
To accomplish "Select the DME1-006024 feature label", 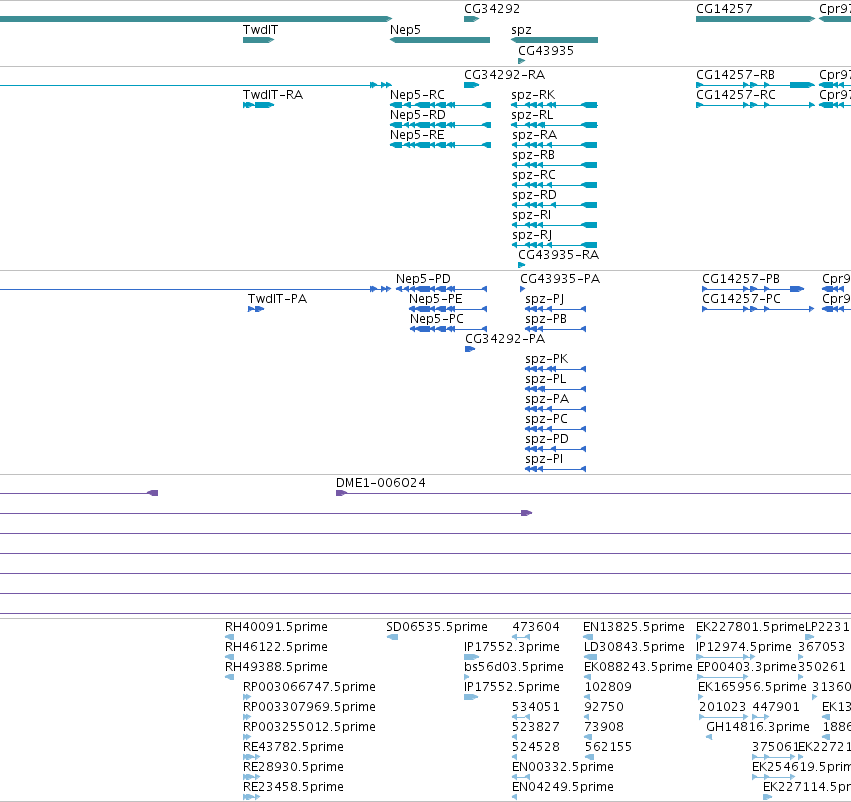I will [x=380, y=483].
